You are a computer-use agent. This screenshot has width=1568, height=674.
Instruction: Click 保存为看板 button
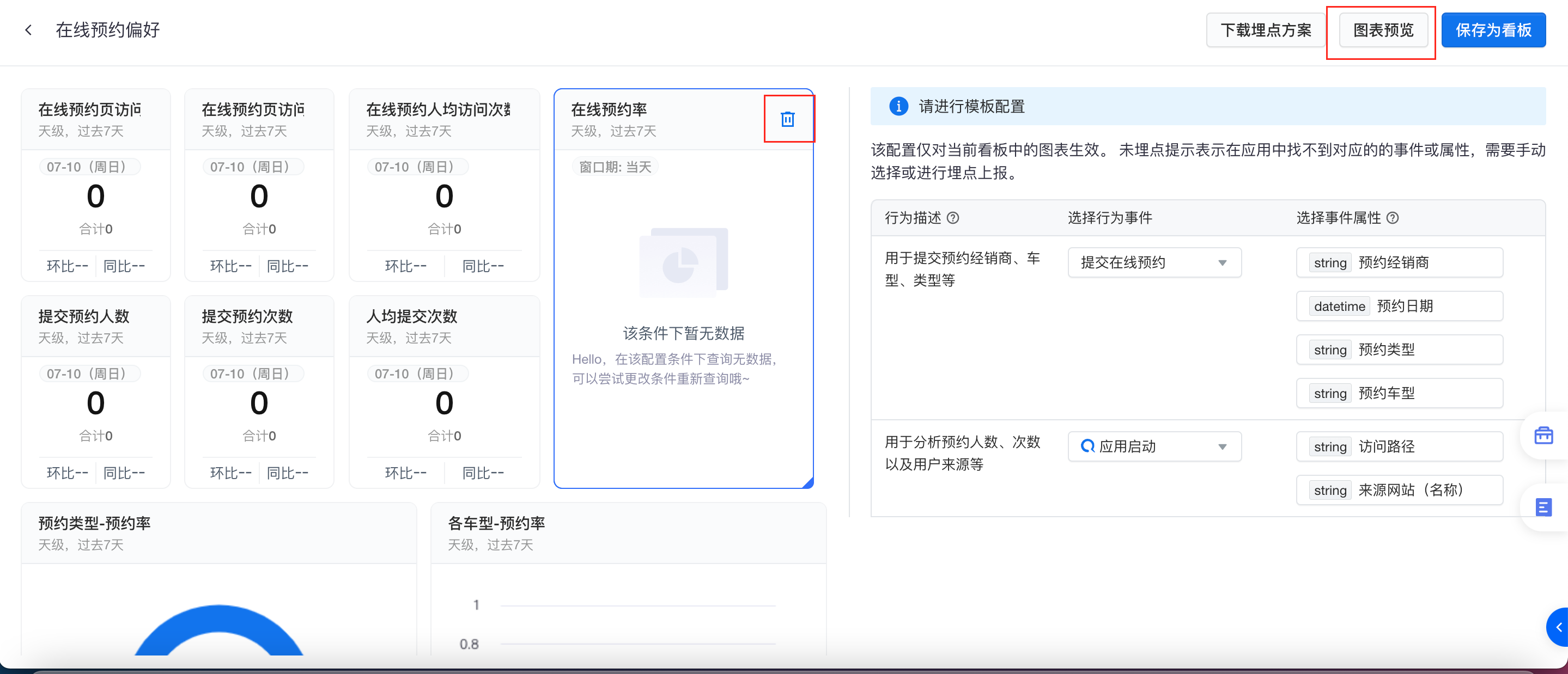pos(1493,30)
